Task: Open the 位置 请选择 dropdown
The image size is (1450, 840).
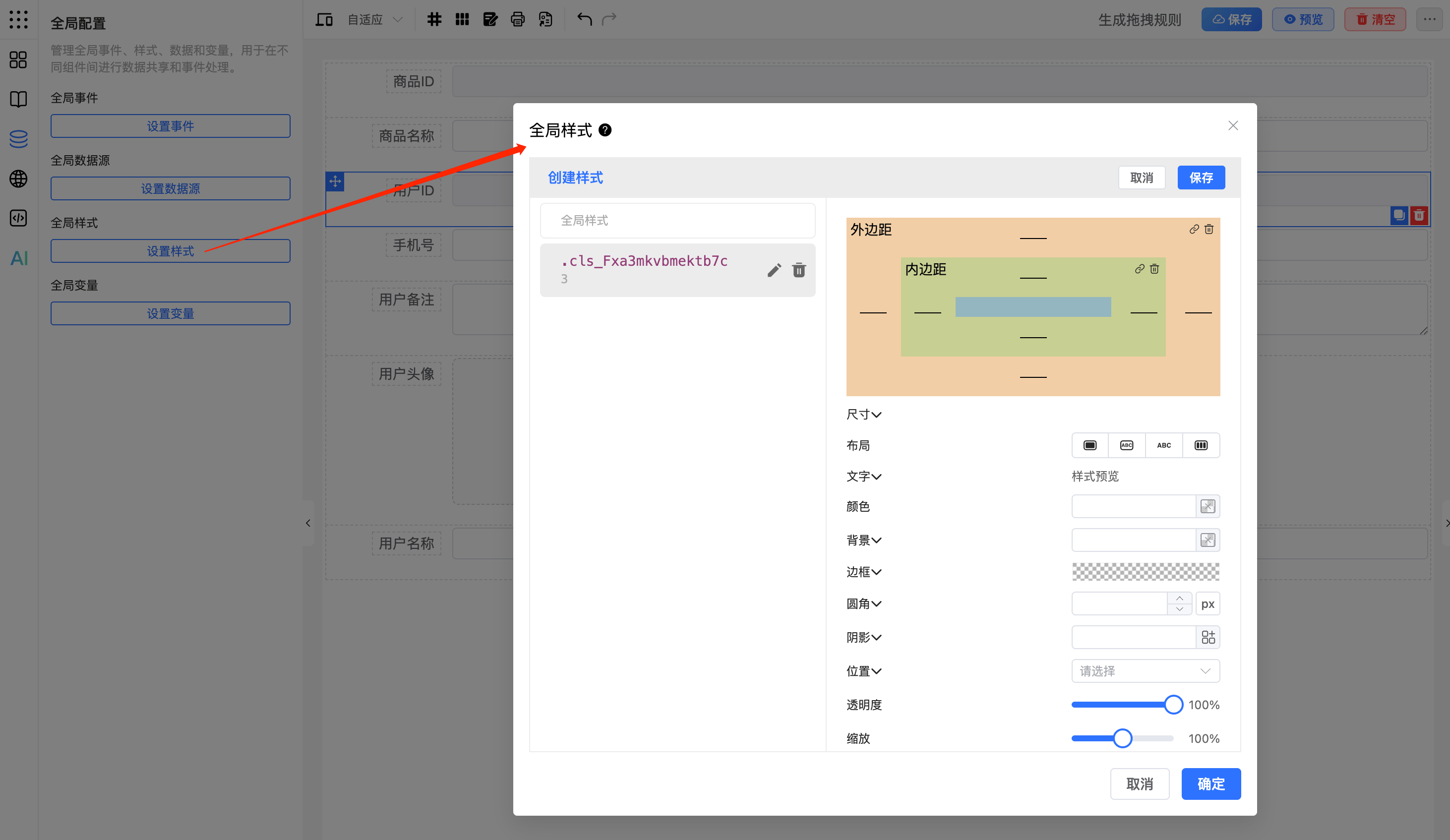Action: pyautogui.click(x=1145, y=671)
